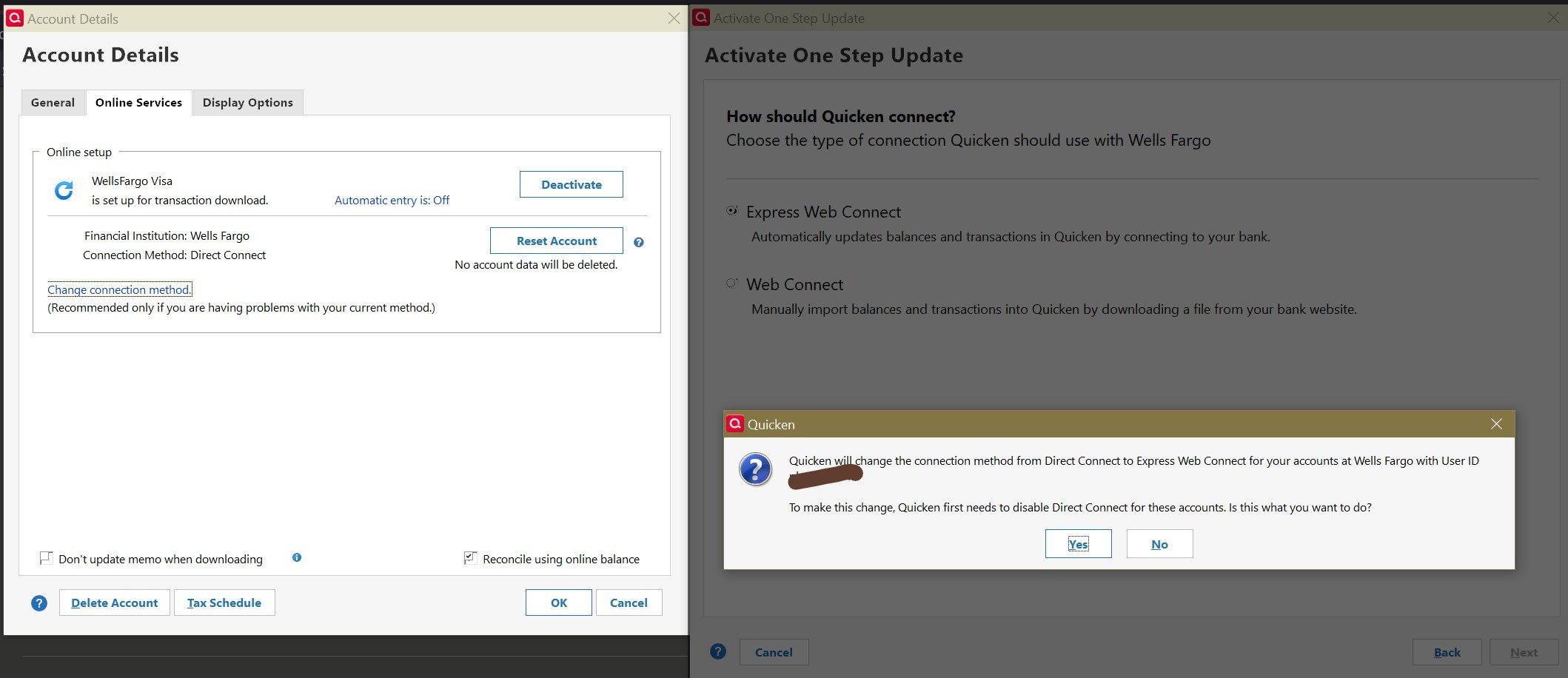Click Quicken logo in Account Details title bar
The width and height of the screenshot is (1568, 678).
[x=15, y=18]
